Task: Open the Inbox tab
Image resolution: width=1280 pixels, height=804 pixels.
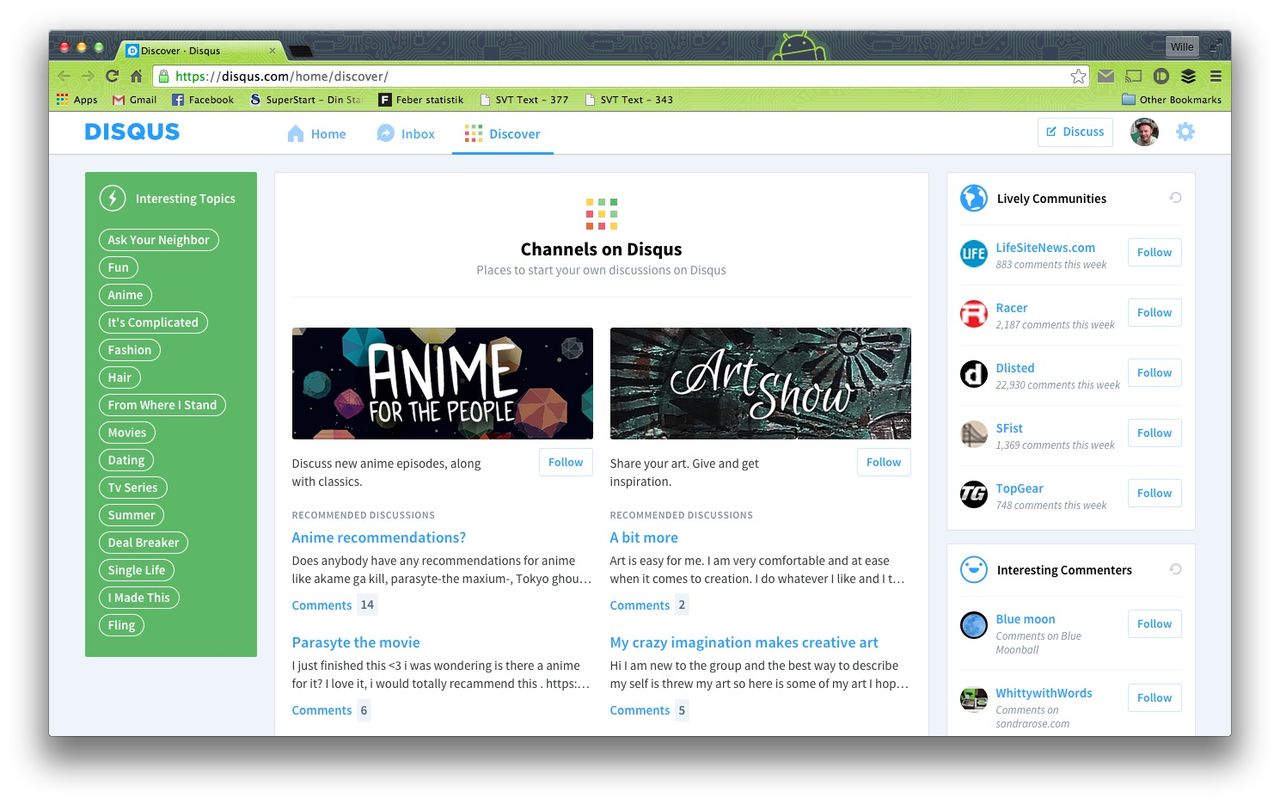Action: click(x=405, y=134)
